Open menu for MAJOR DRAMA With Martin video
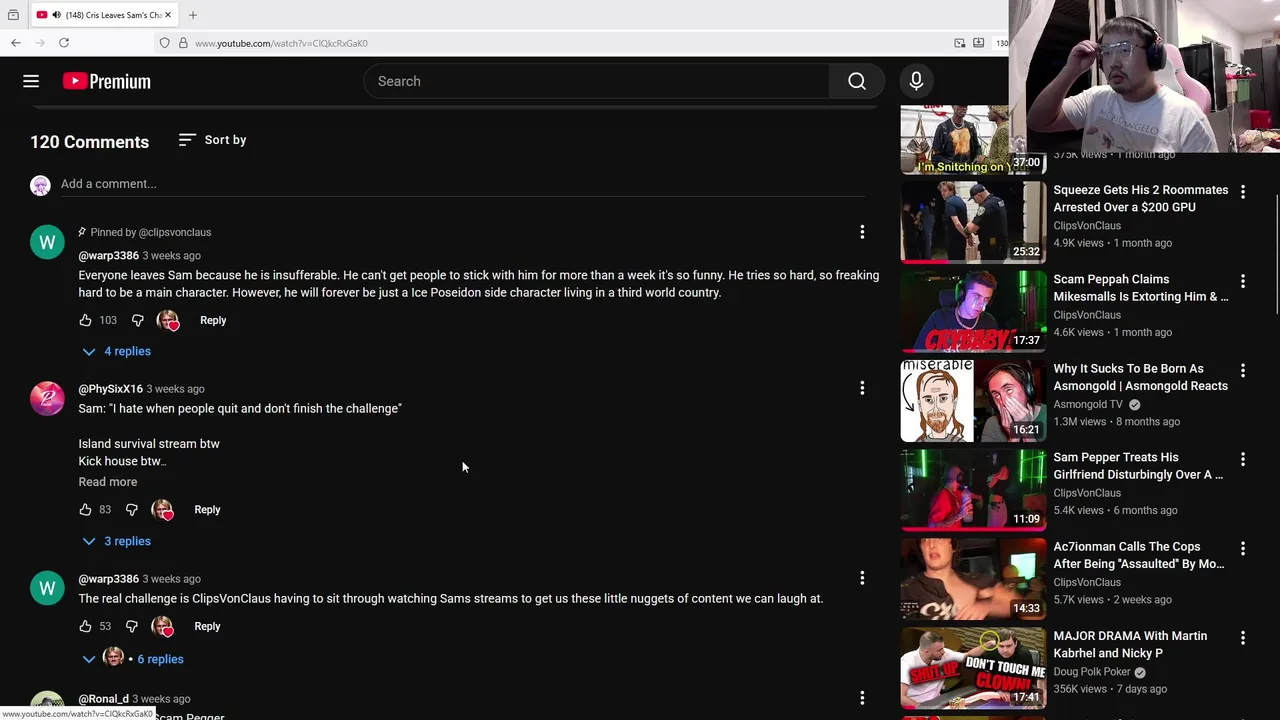1280x720 pixels. click(1243, 637)
